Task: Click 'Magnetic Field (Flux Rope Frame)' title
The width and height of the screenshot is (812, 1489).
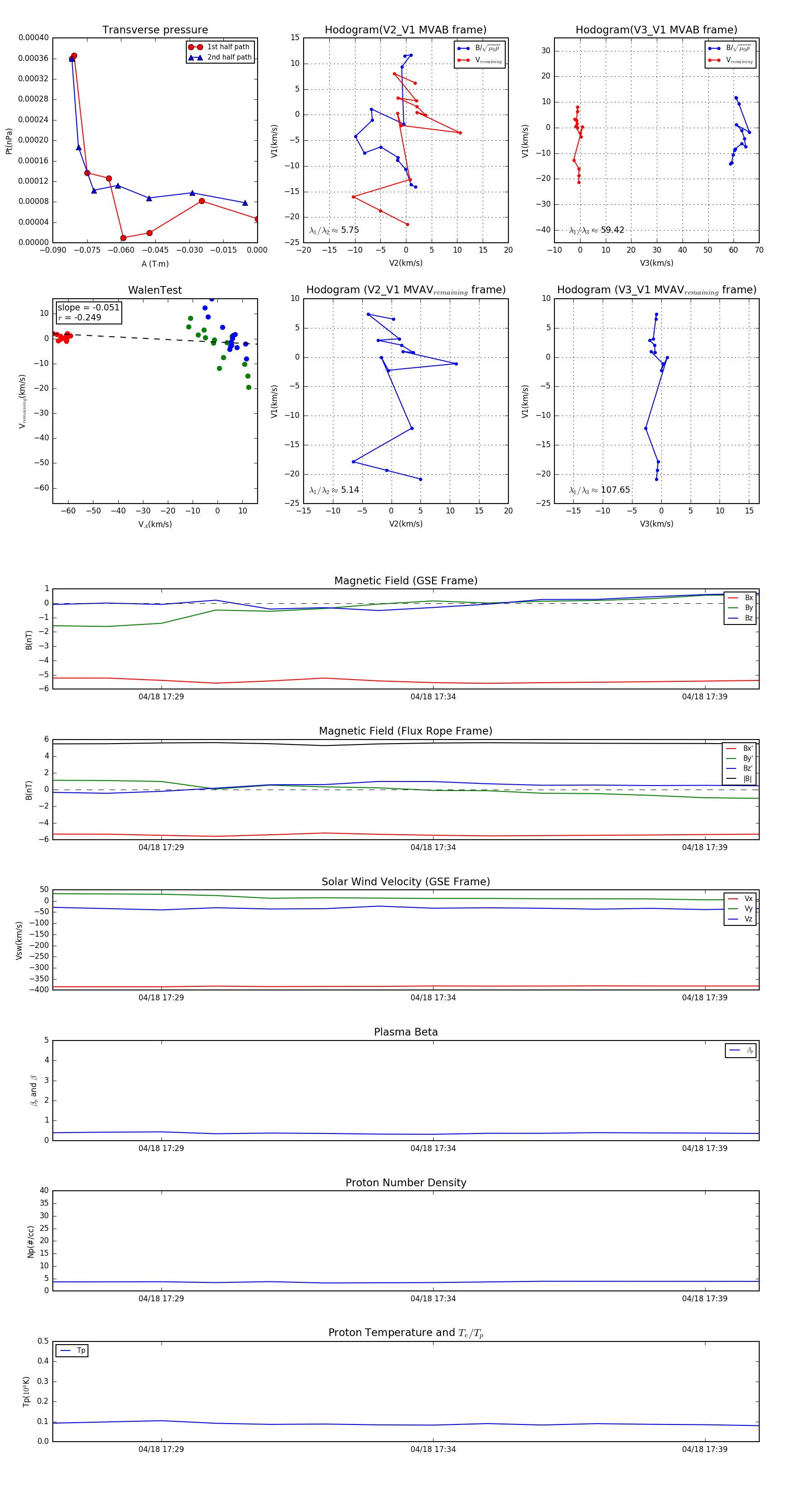Action: pos(406,731)
